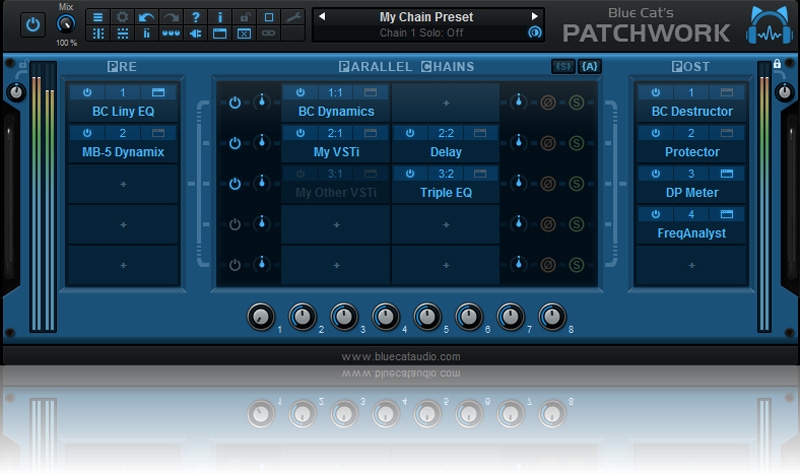
Task: Click the undo arrow in the toolbar
Action: (x=147, y=17)
